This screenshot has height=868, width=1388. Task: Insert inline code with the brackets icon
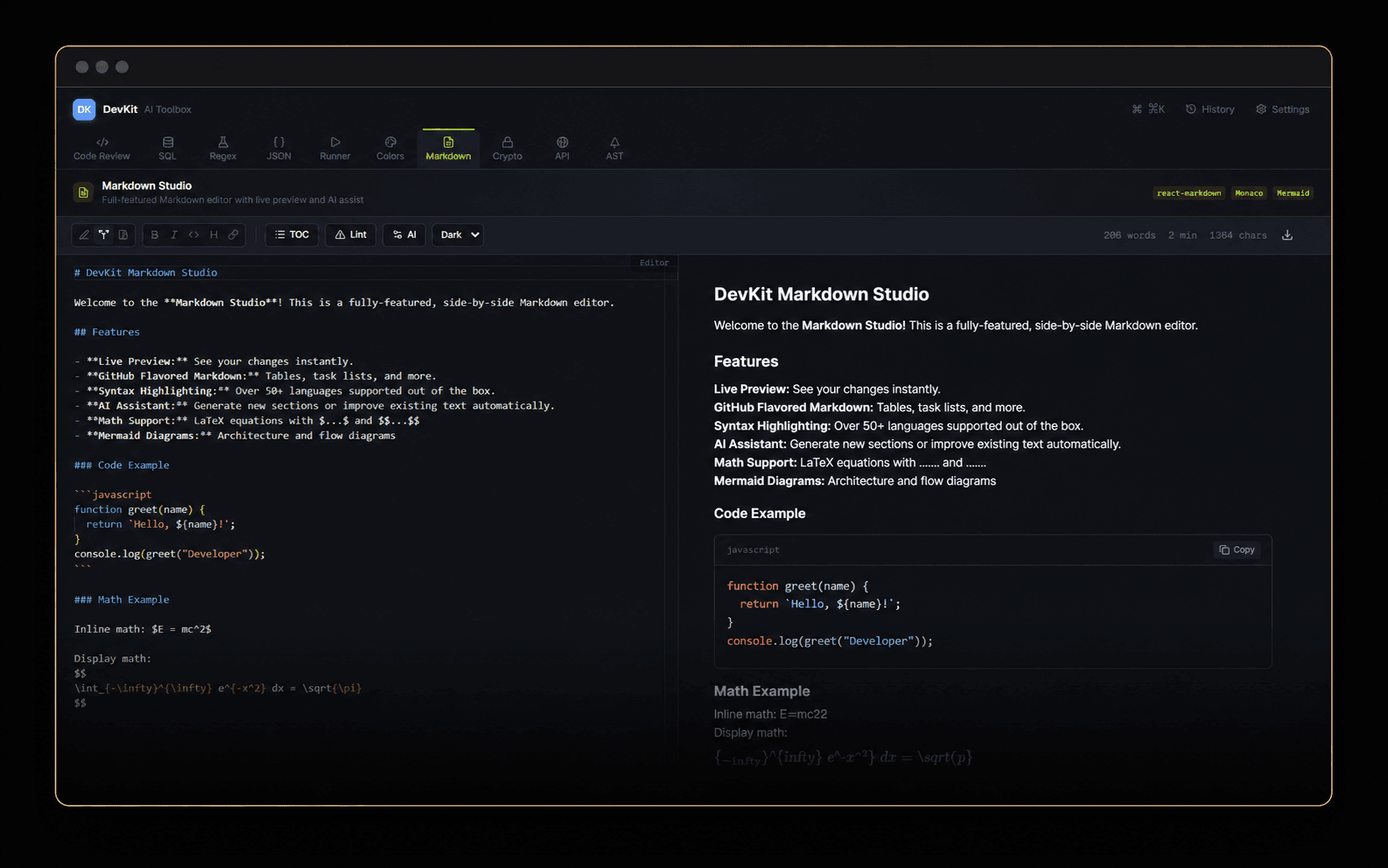(x=193, y=234)
